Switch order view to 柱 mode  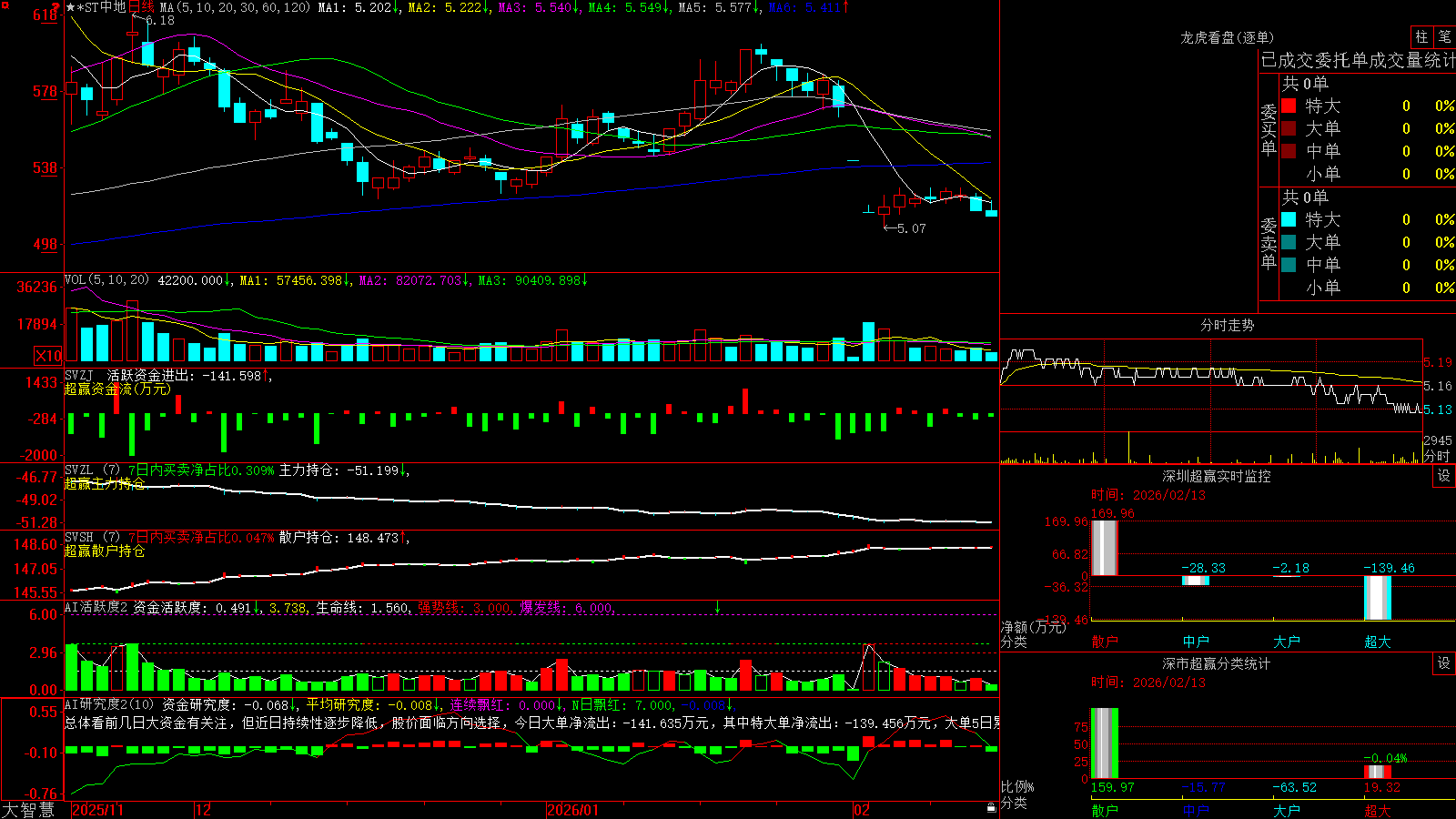point(1421,37)
